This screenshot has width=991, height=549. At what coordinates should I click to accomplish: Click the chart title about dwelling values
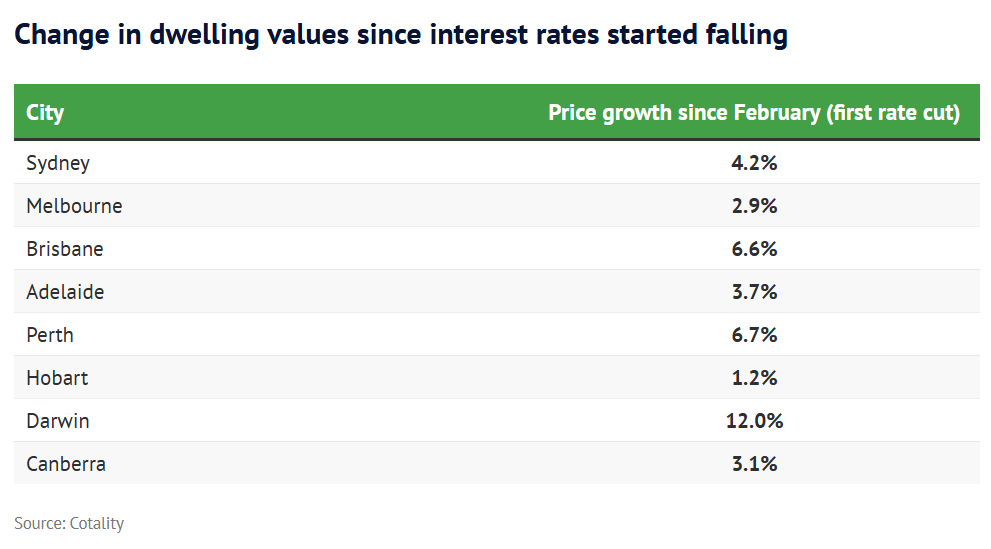pyautogui.click(x=401, y=35)
